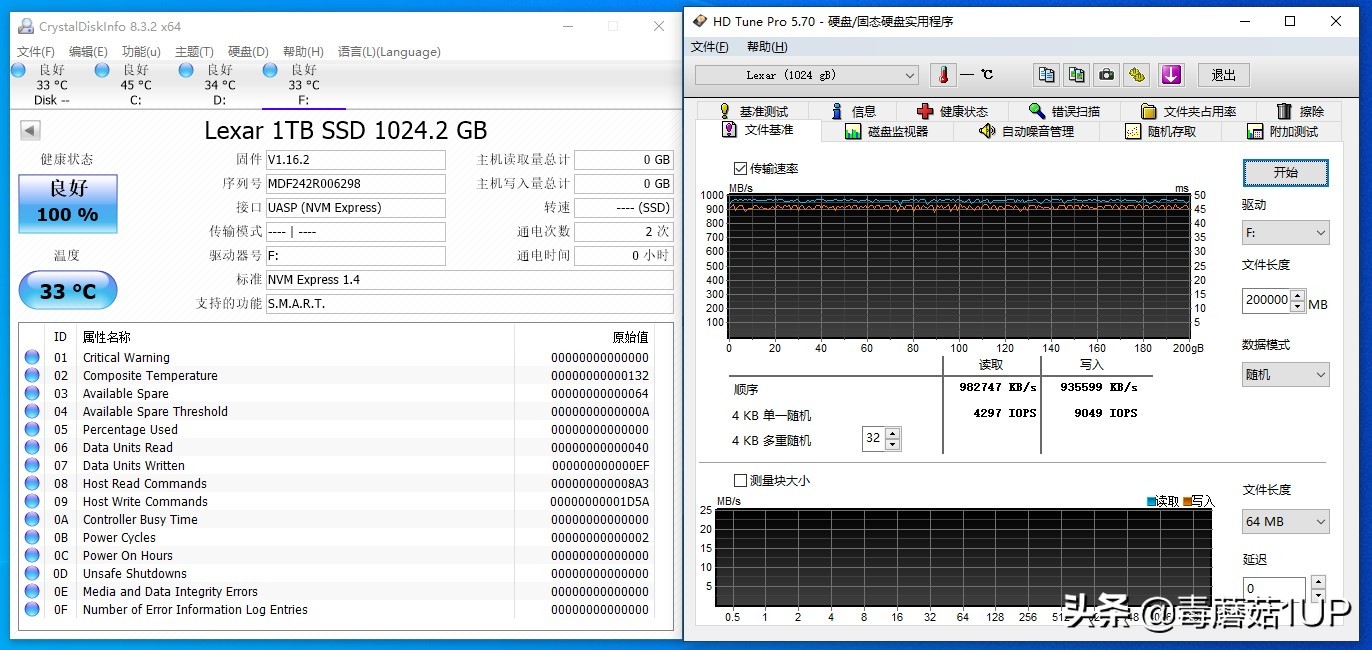Enable the 测量块大小 checkbox

tap(740, 481)
